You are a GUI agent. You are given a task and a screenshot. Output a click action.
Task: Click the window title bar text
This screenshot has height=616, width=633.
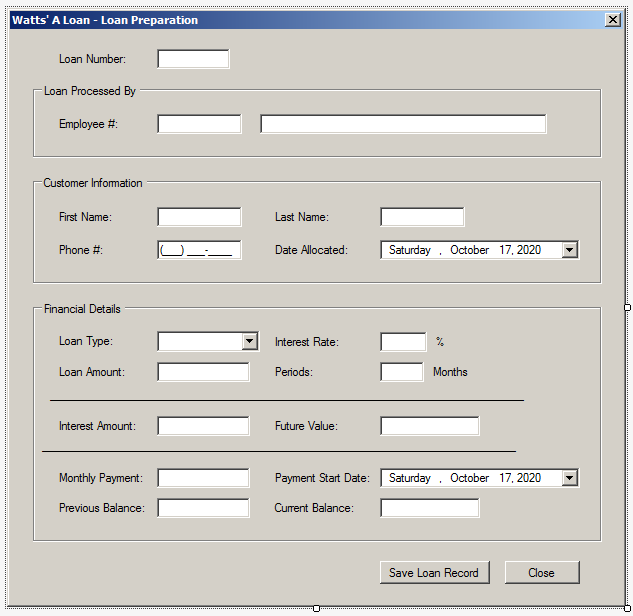coord(105,20)
